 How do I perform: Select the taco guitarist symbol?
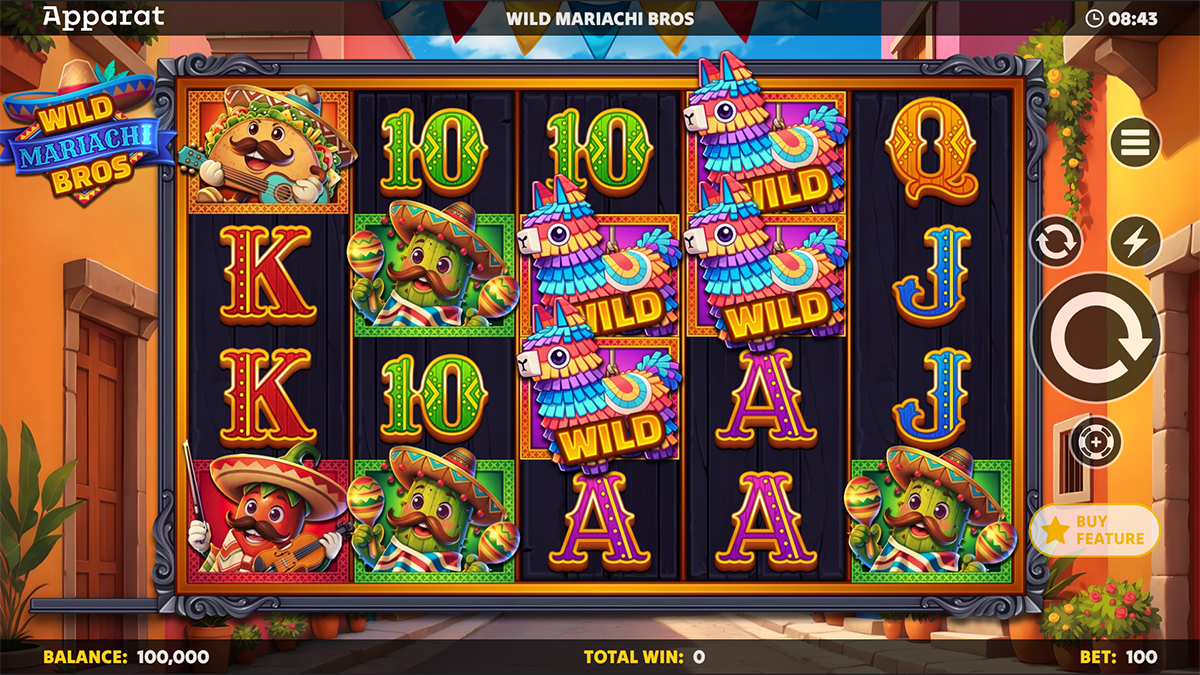point(268,149)
